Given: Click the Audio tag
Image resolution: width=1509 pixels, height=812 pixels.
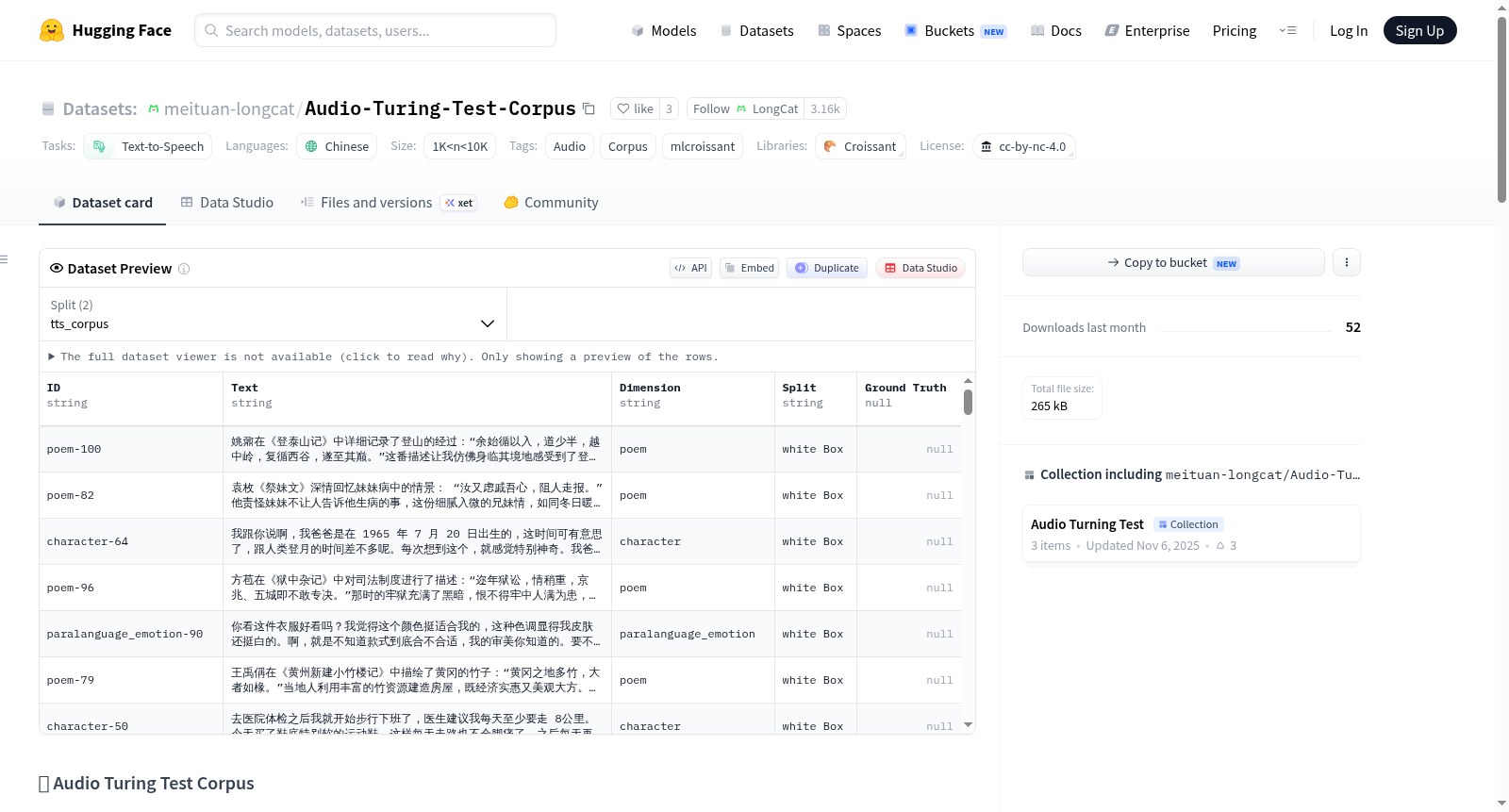Looking at the screenshot, I should (x=570, y=146).
